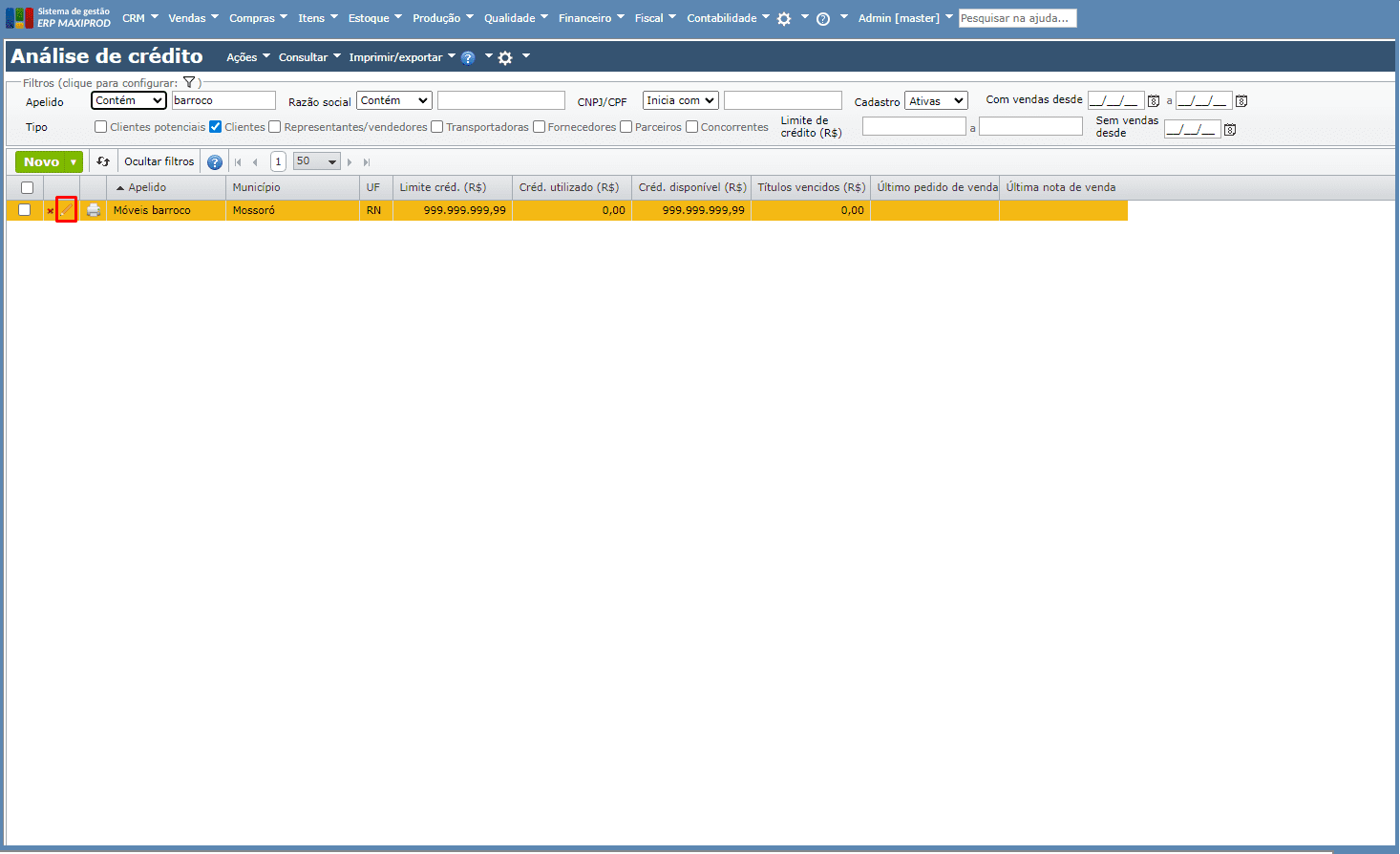Viewport: 1400px width, 854px height.
Task: Open the Estoque menu
Action: click(375, 18)
